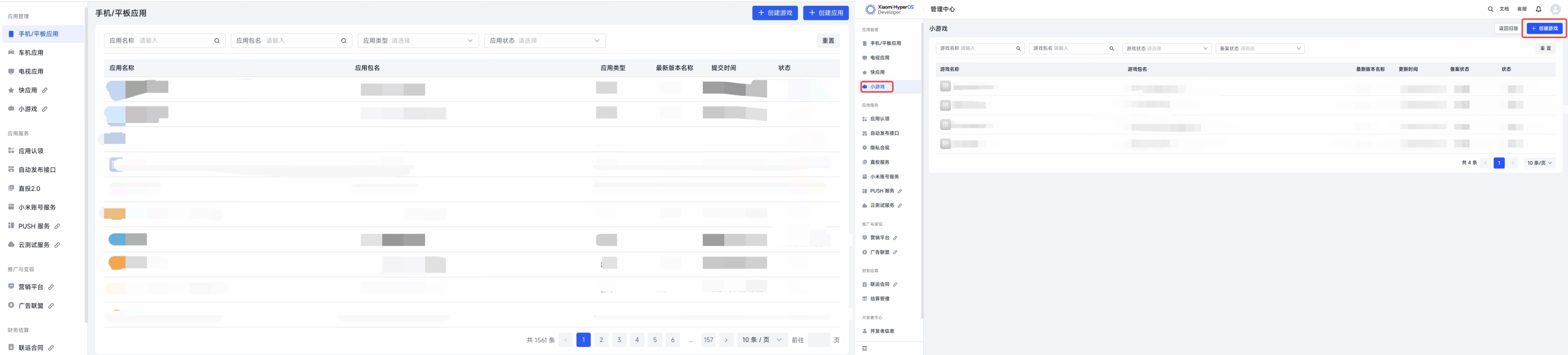Open the user avatar menu
This screenshot has width=1568, height=355.
(x=1555, y=9)
